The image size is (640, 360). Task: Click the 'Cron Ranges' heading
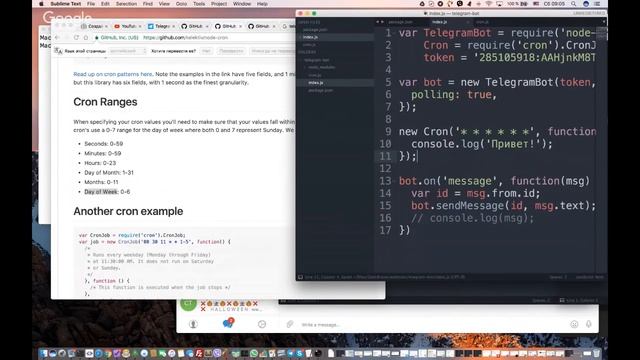tap(105, 102)
